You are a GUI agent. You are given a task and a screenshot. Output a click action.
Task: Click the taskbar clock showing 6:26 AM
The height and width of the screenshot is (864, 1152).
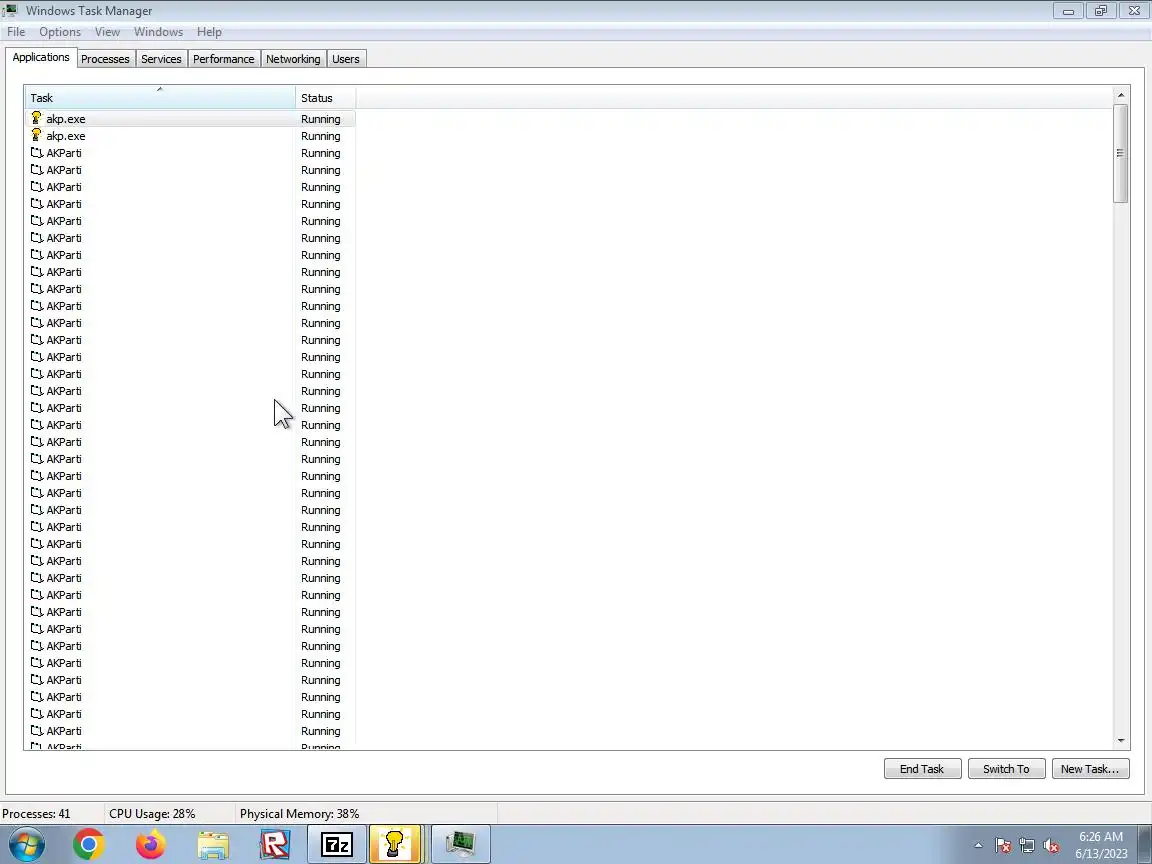[x=1101, y=845]
